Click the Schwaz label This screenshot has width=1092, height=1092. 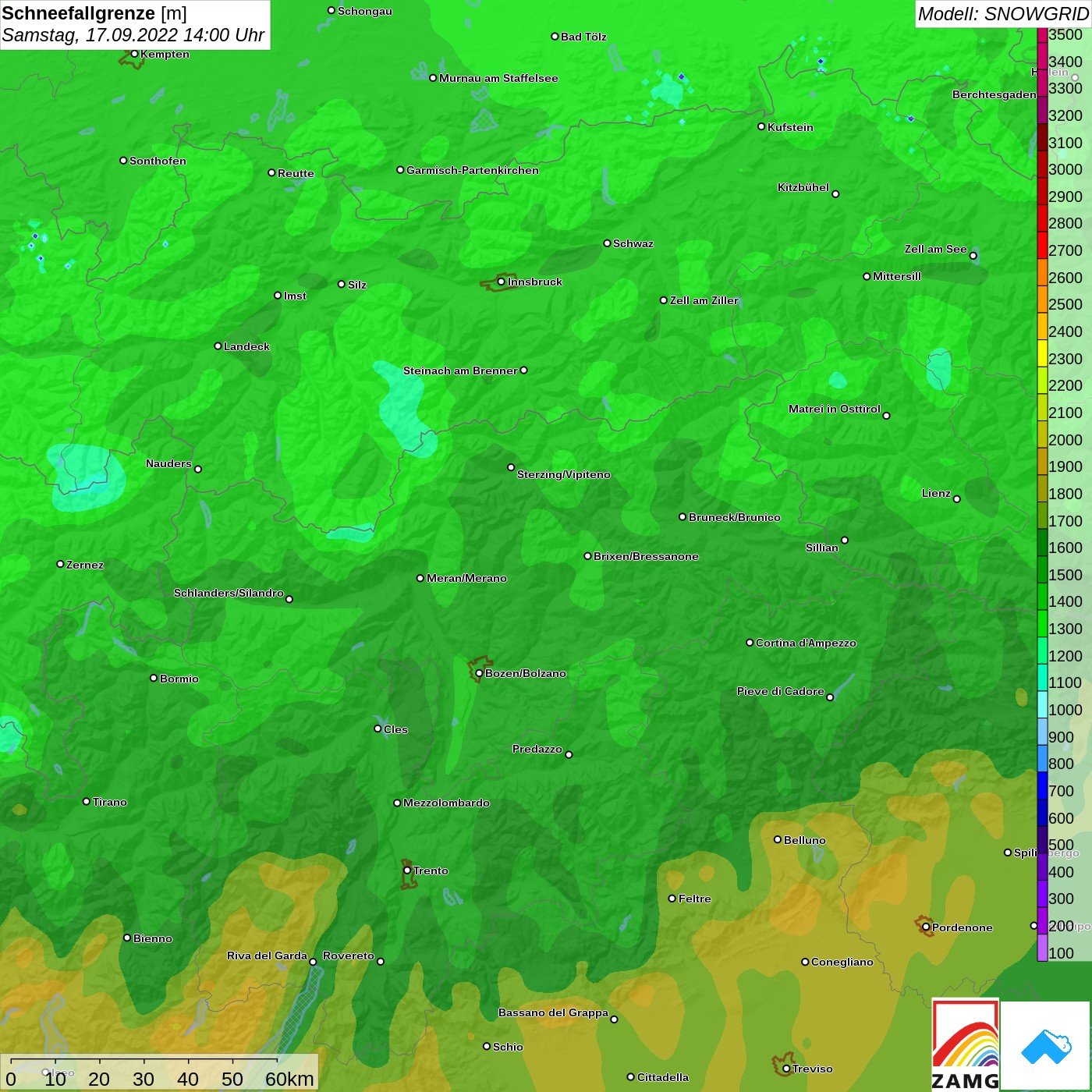point(633,243)
